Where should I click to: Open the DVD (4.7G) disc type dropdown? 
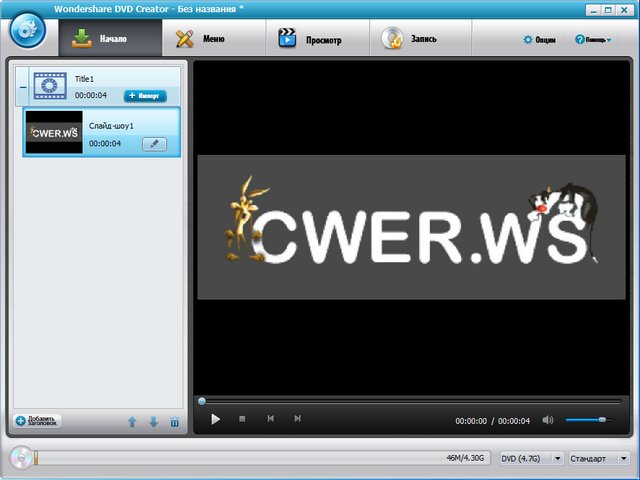[x=532, y=458]
